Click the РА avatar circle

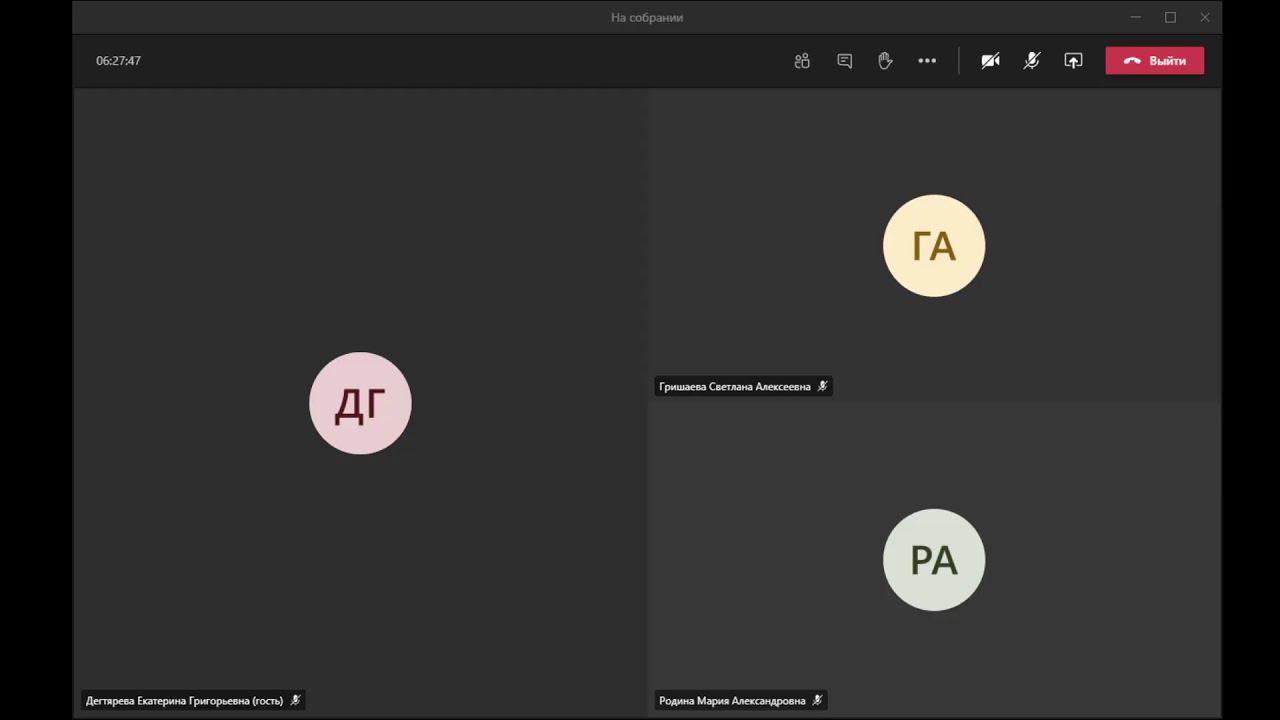click(934, 560)
